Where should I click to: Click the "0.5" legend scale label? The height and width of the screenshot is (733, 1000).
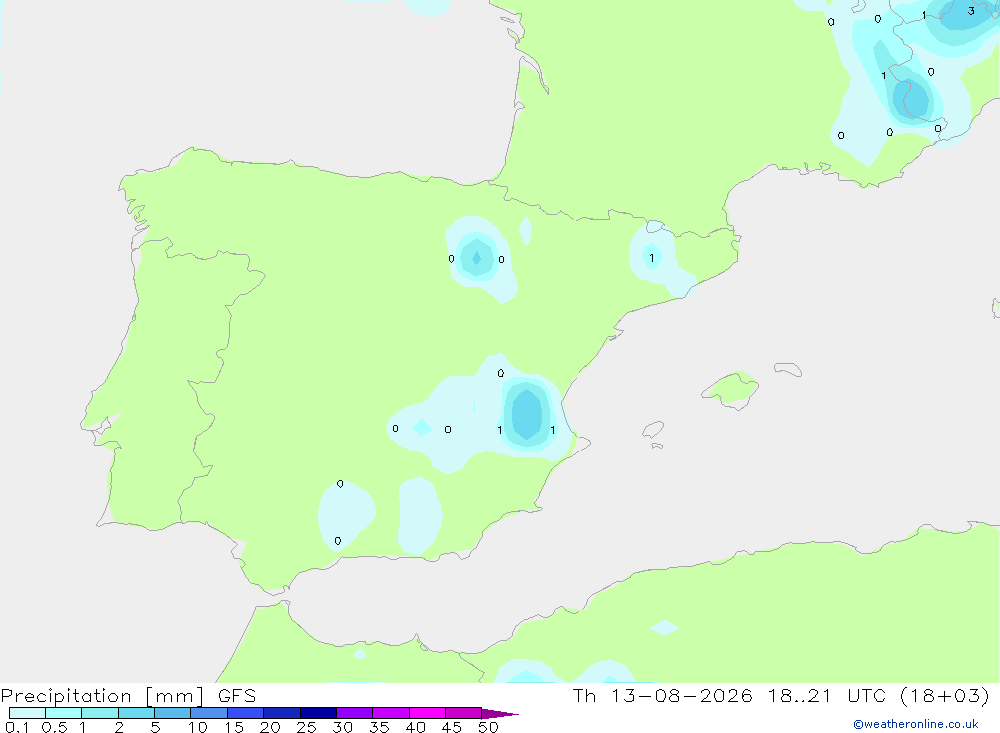[54, 727]
